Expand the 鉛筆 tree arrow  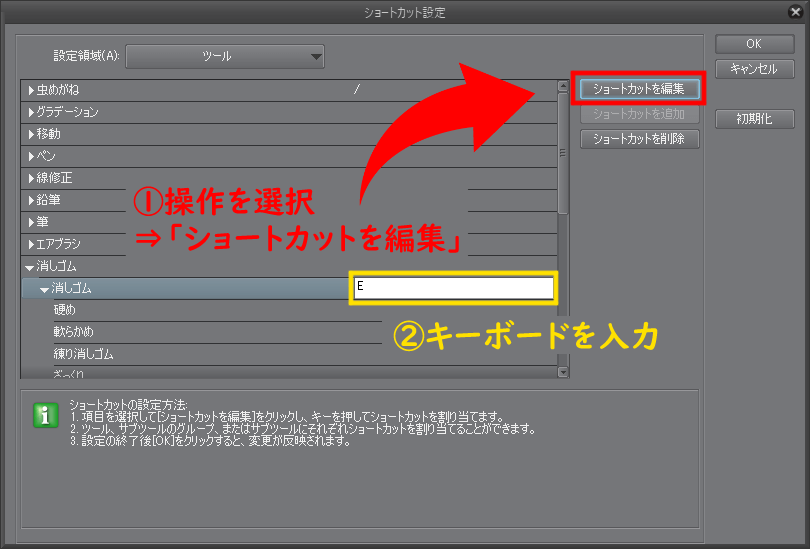(x=31, y=200)
